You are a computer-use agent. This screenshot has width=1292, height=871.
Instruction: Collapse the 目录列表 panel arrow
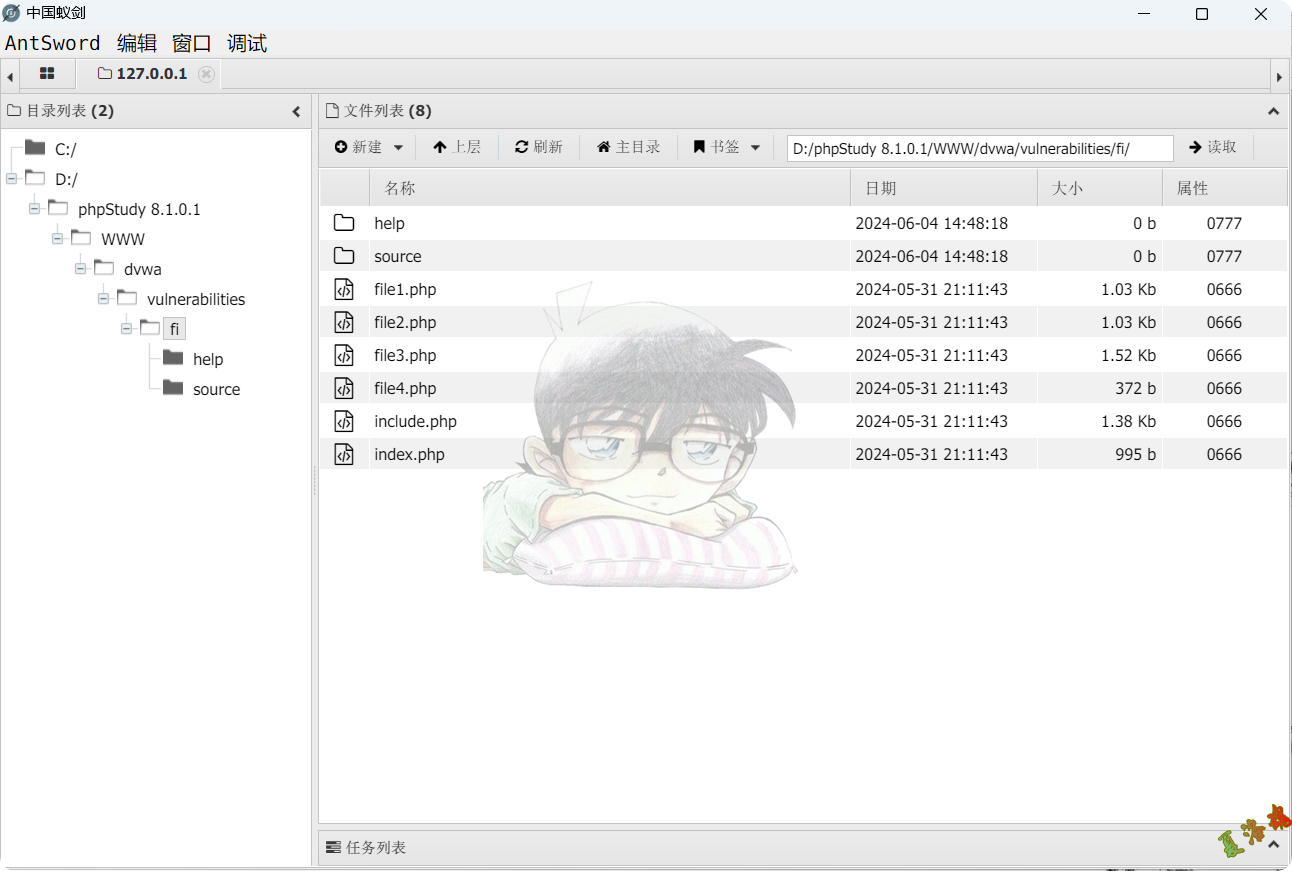coord(296,112)
